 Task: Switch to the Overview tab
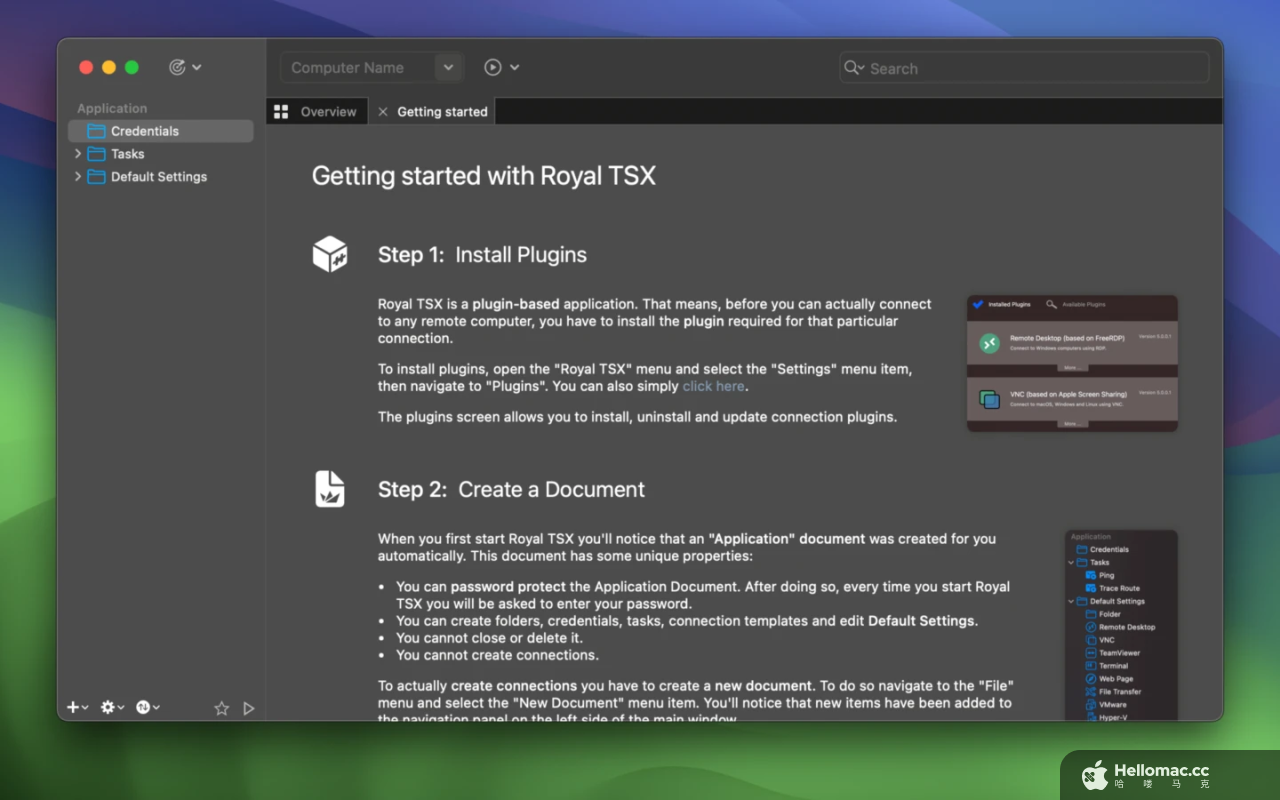tap(315, 112)
